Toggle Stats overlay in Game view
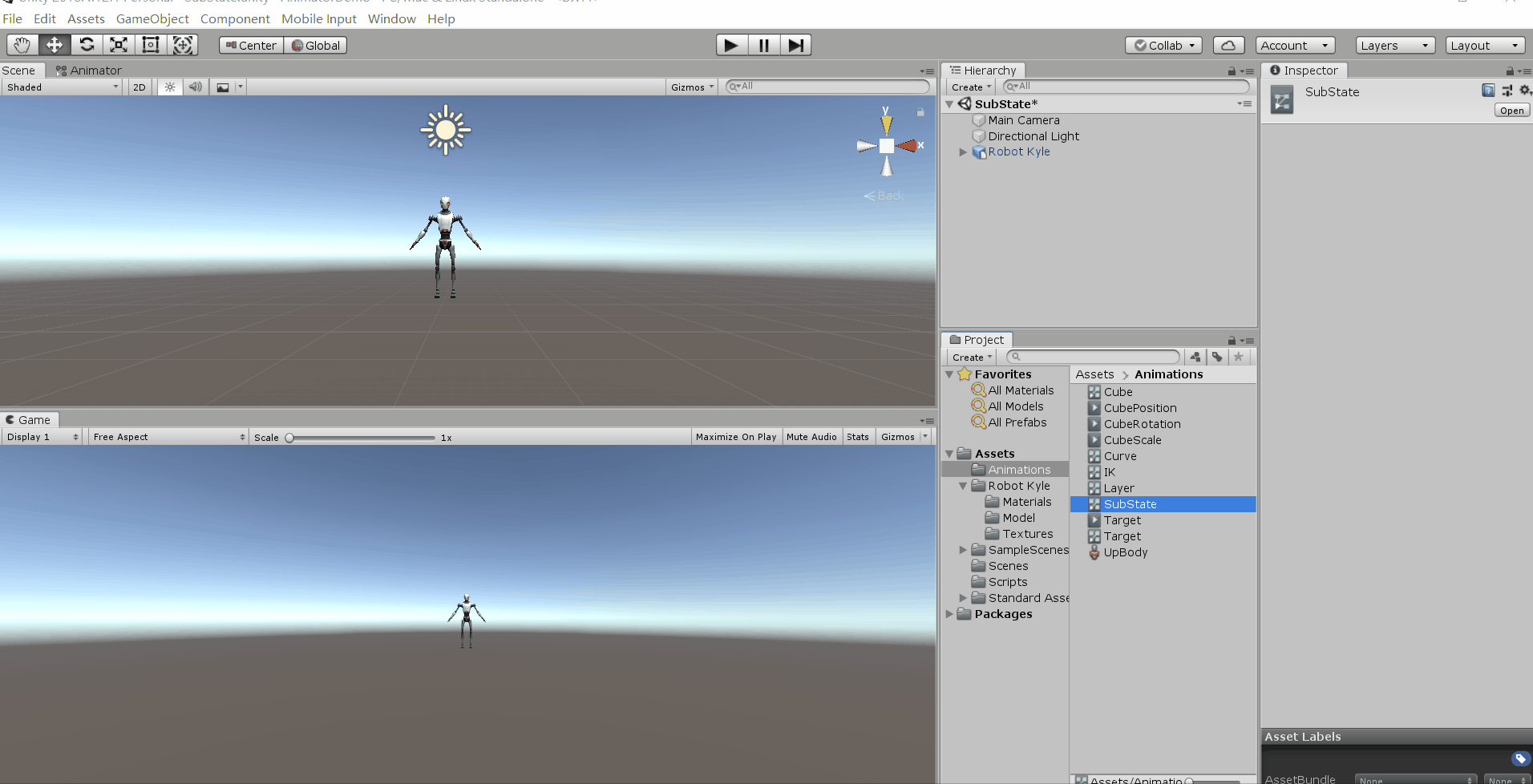Viewport: 1533px width, 784px height. click(x=857, y=437)
